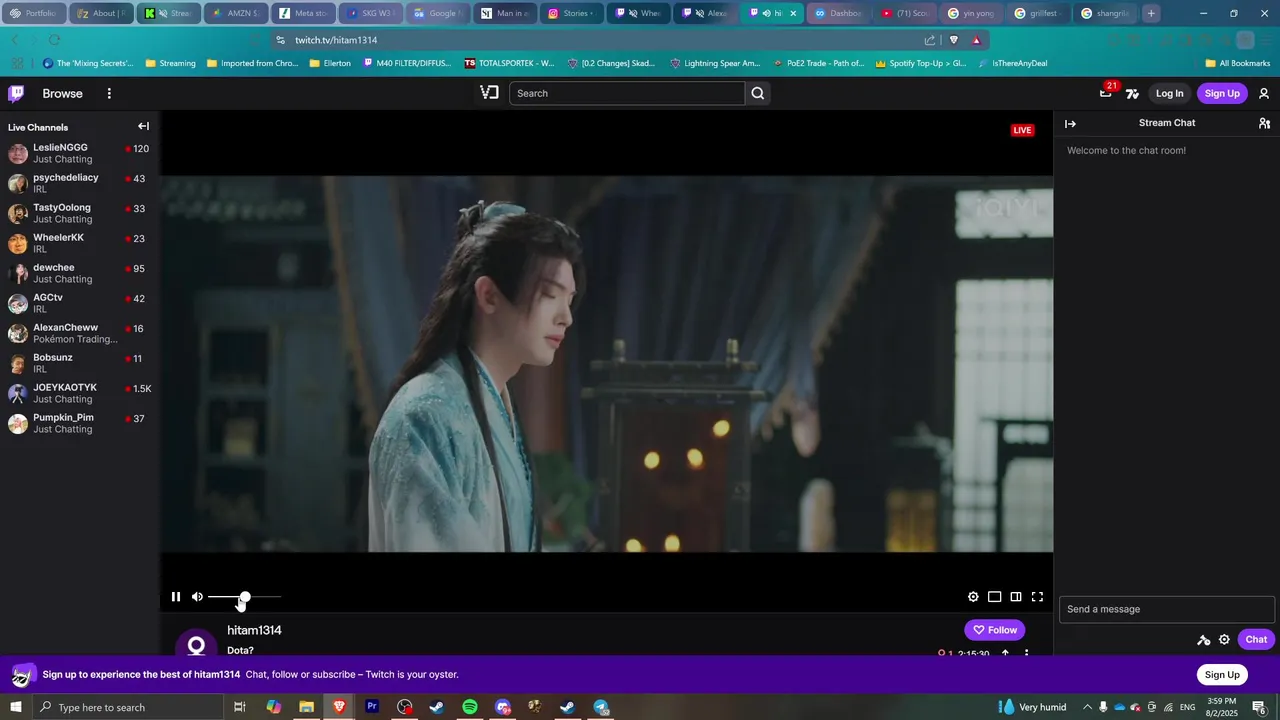
Task: Click the Send a message field
Action: (1167, 609)
